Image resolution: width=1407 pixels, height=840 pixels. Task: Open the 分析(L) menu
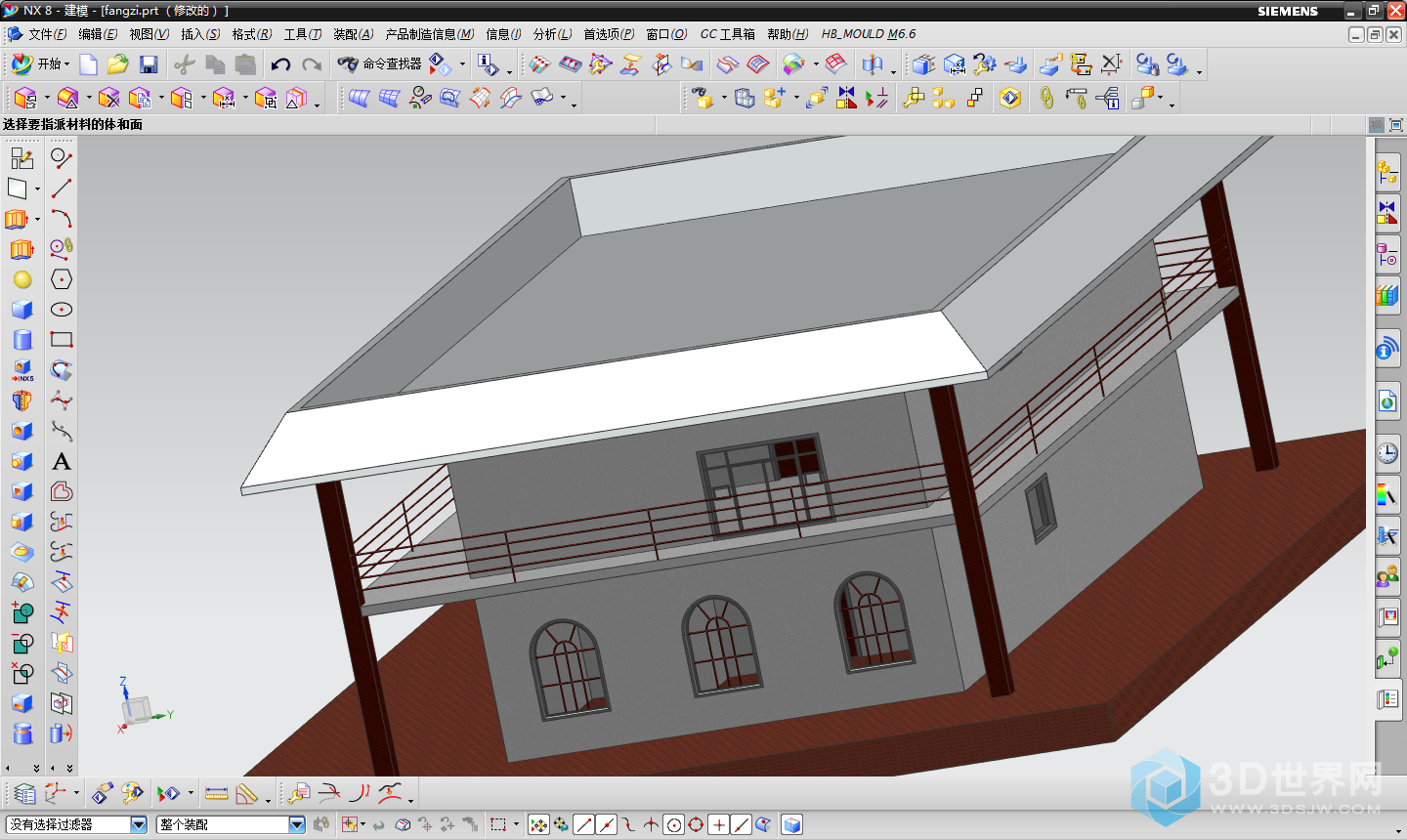click(552, 34)
